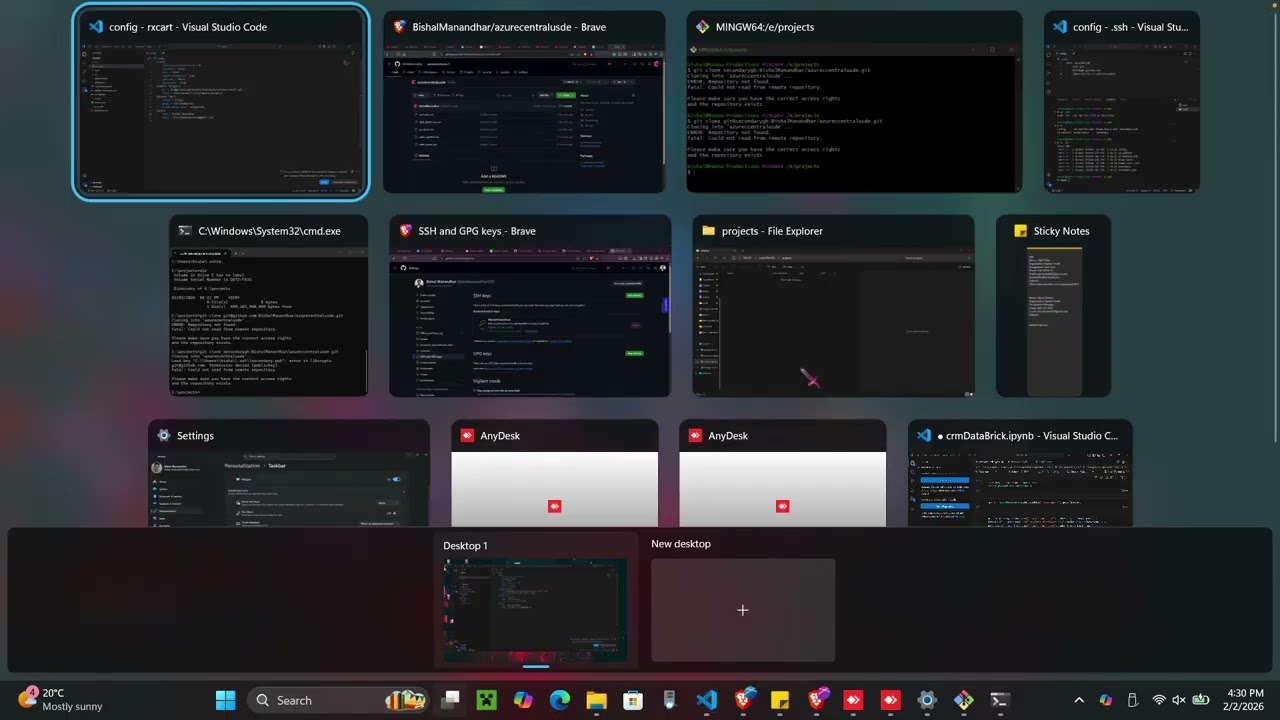Launch Microsoft Edge from the taskbar
This screenshot has width=1280, height=720.
point(560,700)
